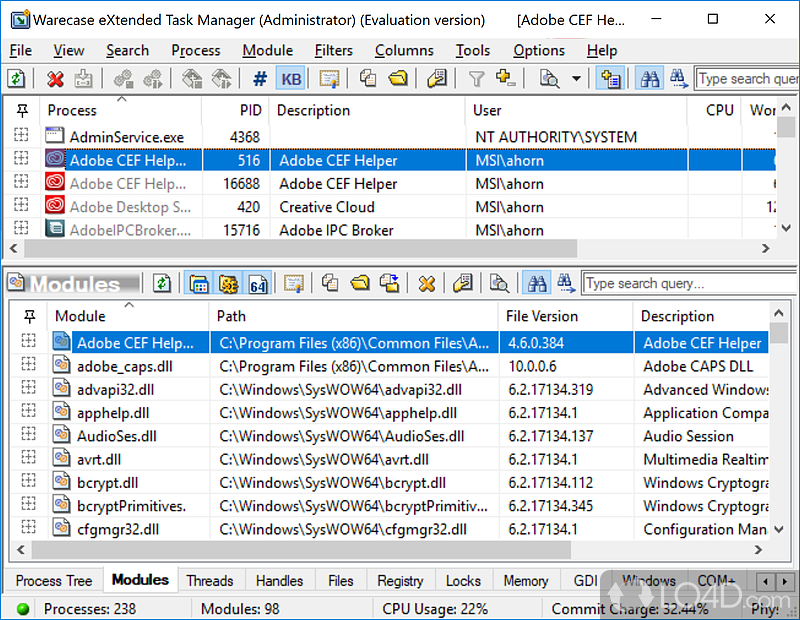Click the folder copy-path icon in Modules toolbar

coord(390,283)
